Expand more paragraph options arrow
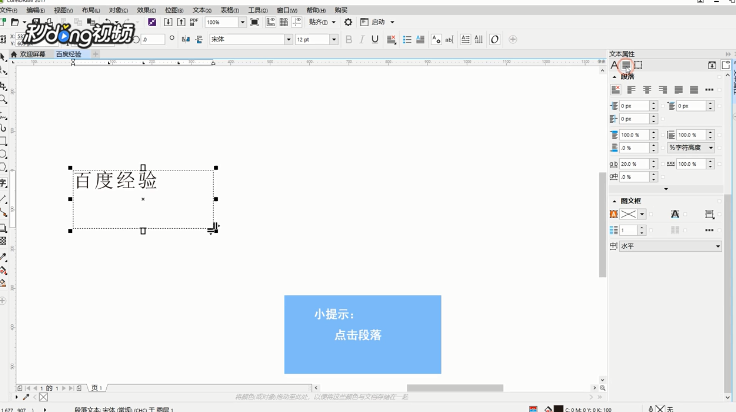The image size is (736, 412). click(666, 189)
